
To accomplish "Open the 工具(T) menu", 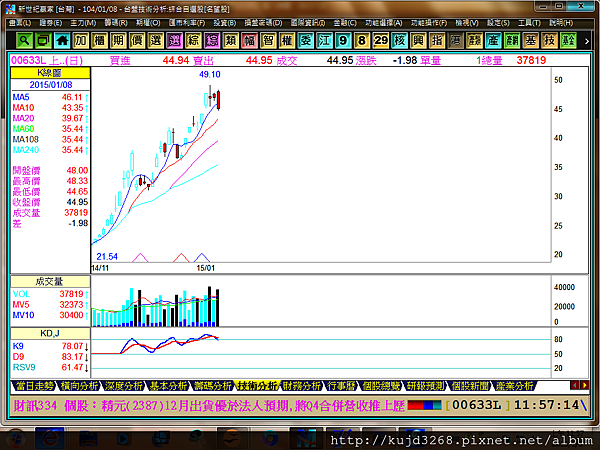I will click(x=529, y=23).
